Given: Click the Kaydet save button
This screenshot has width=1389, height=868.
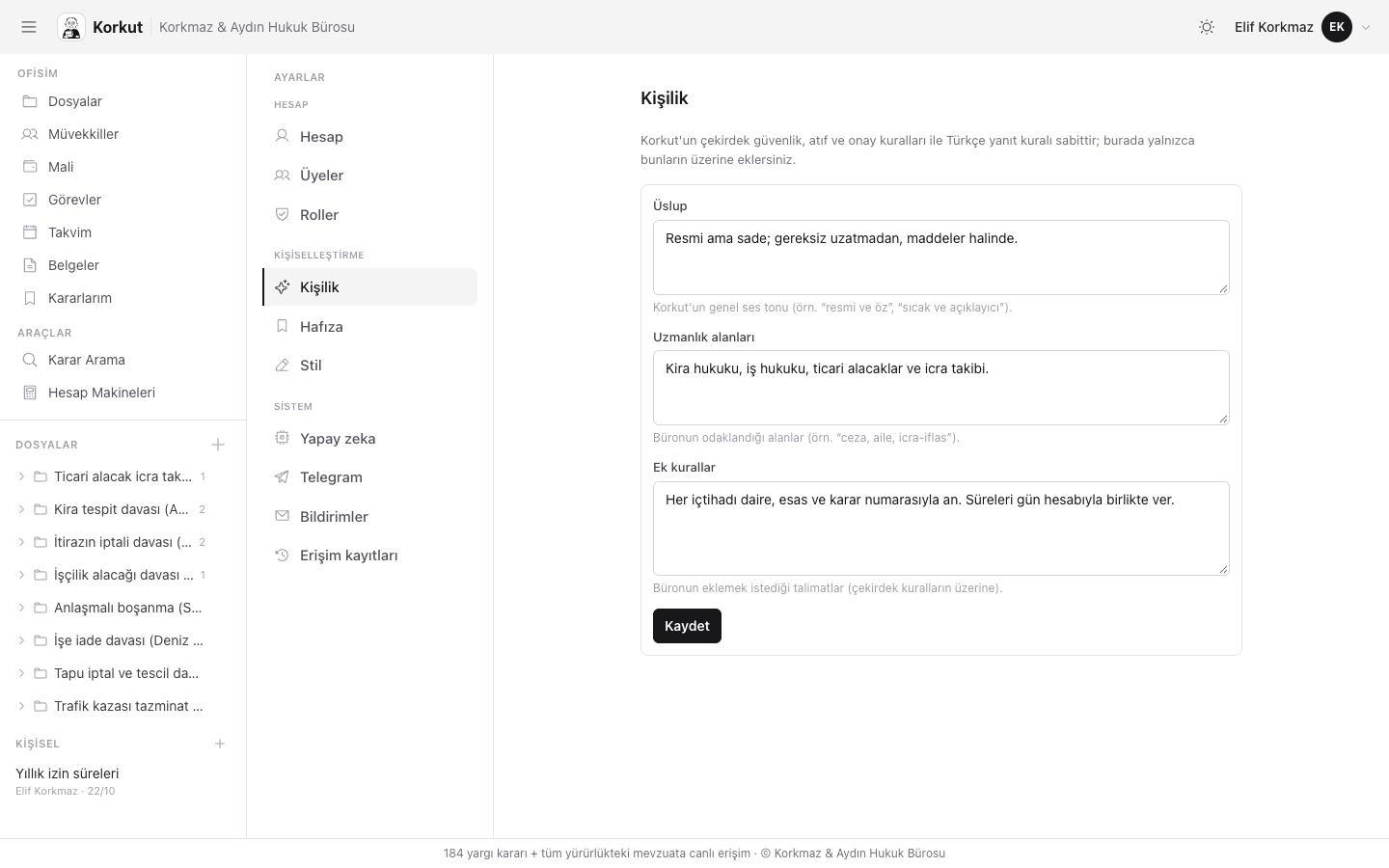Looking at the screenshot, I should click(687, 626).
